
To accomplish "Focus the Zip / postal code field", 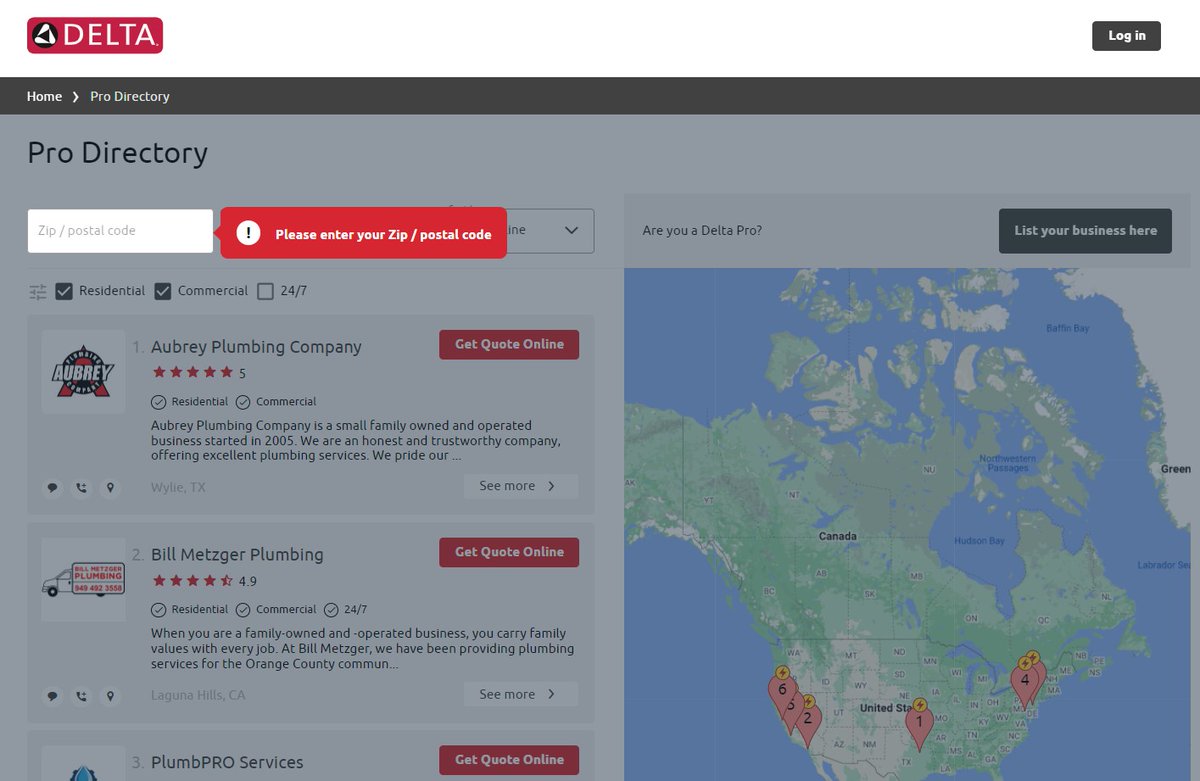I will click(120, 231).
